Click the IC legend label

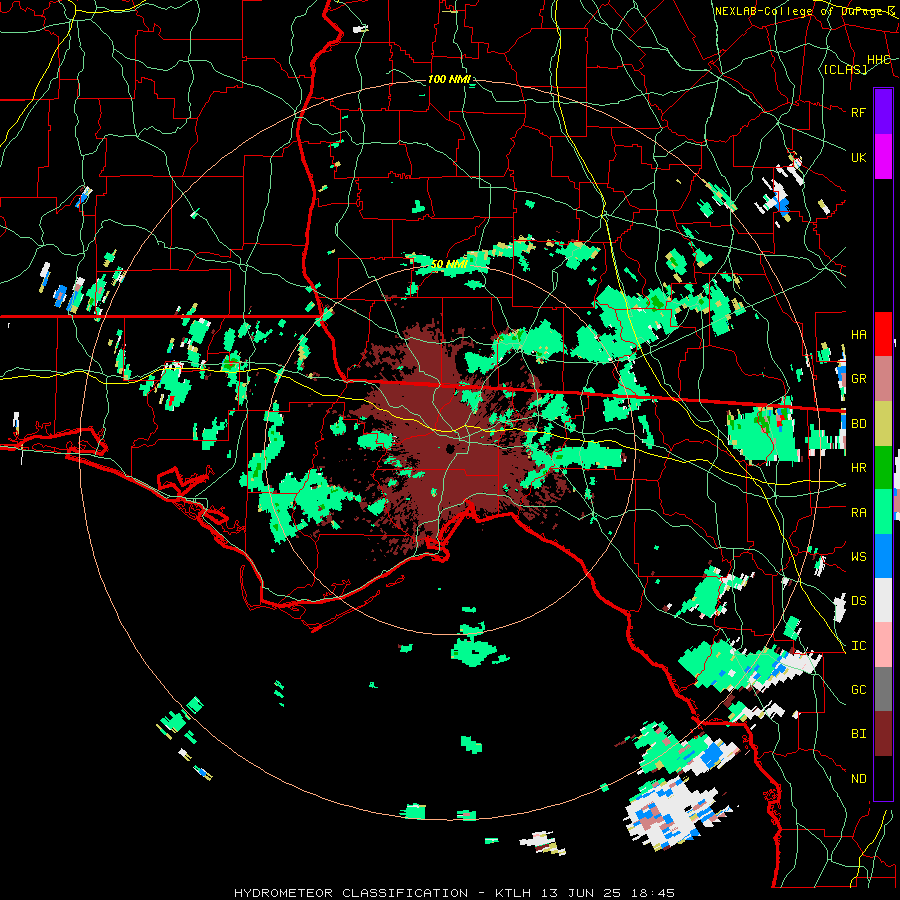click(858, 646)
